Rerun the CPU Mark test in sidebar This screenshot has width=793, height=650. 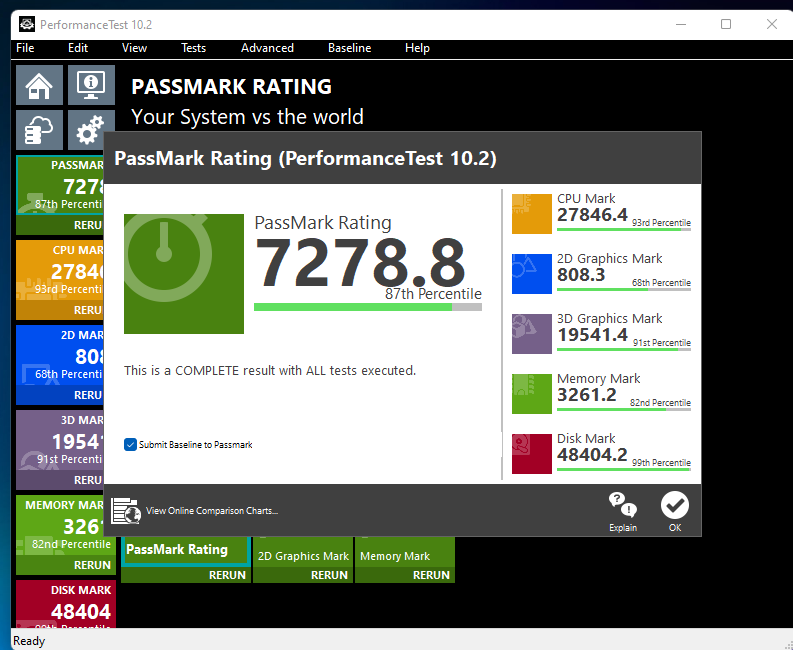[x=60, y=310]
